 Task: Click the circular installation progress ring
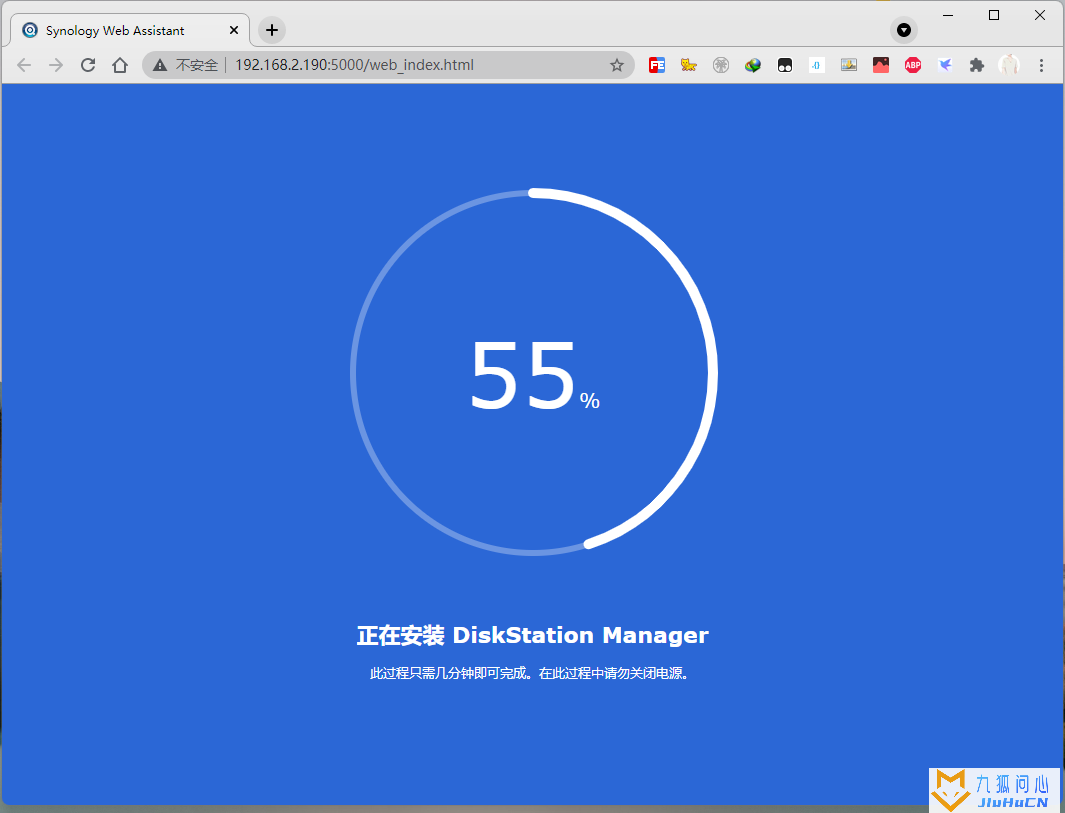(534, 372)
